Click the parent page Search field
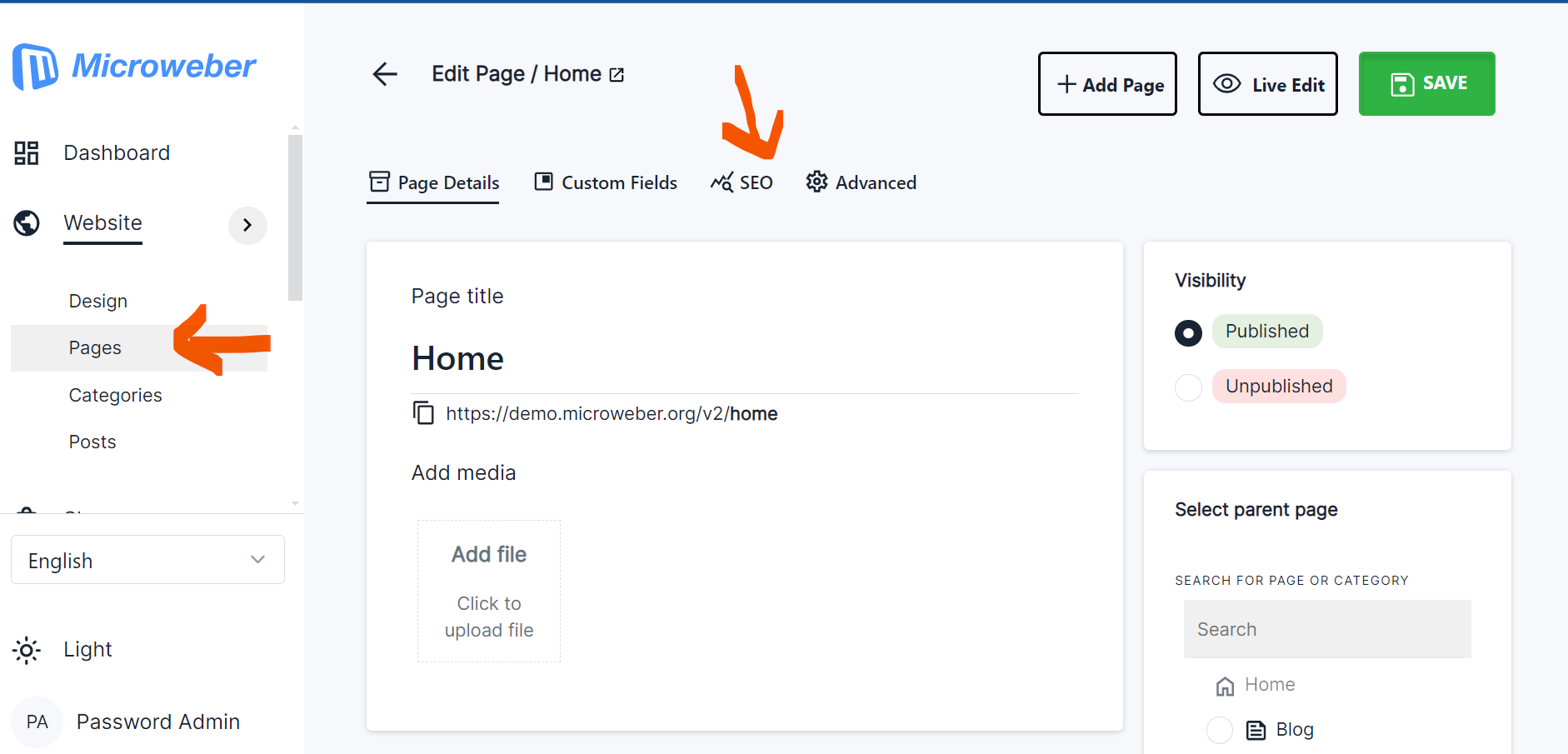 (x=1326, y=629)
